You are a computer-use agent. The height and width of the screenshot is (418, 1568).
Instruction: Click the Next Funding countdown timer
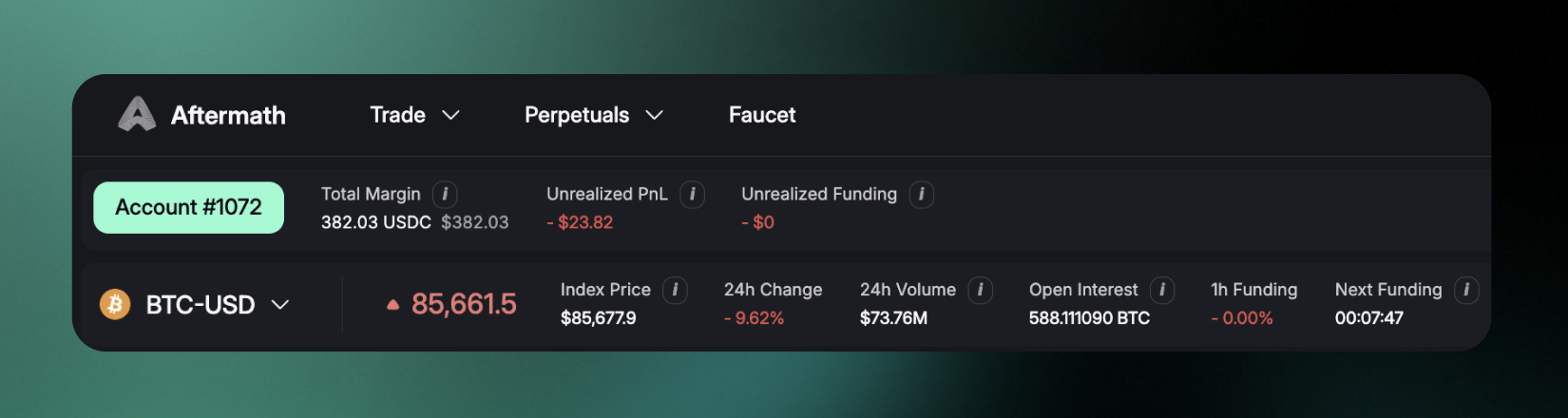coord(1368,318)
